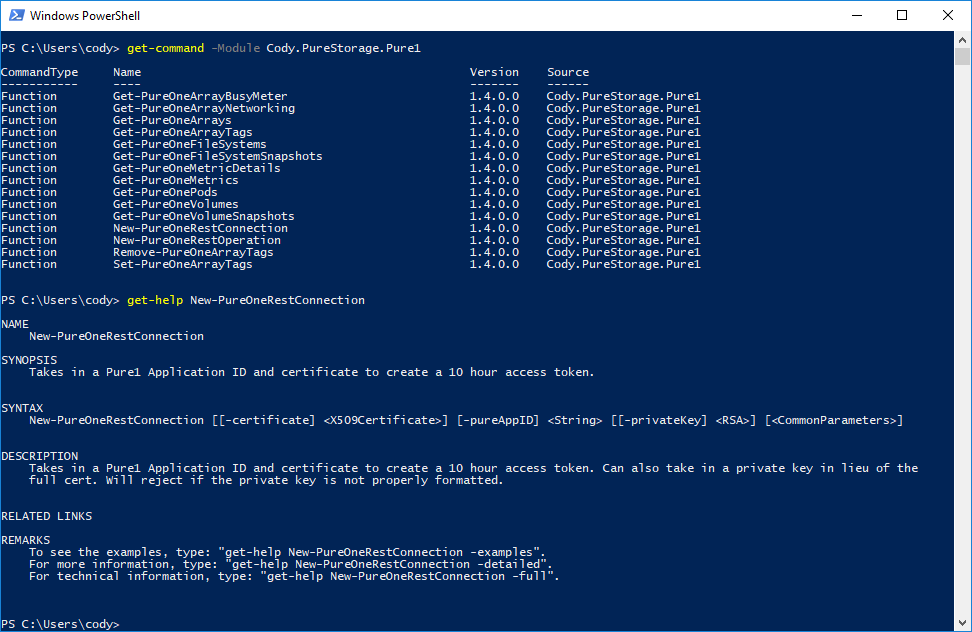
Task: Click the vertical scrollbar thumb
Action: point(962,56)
